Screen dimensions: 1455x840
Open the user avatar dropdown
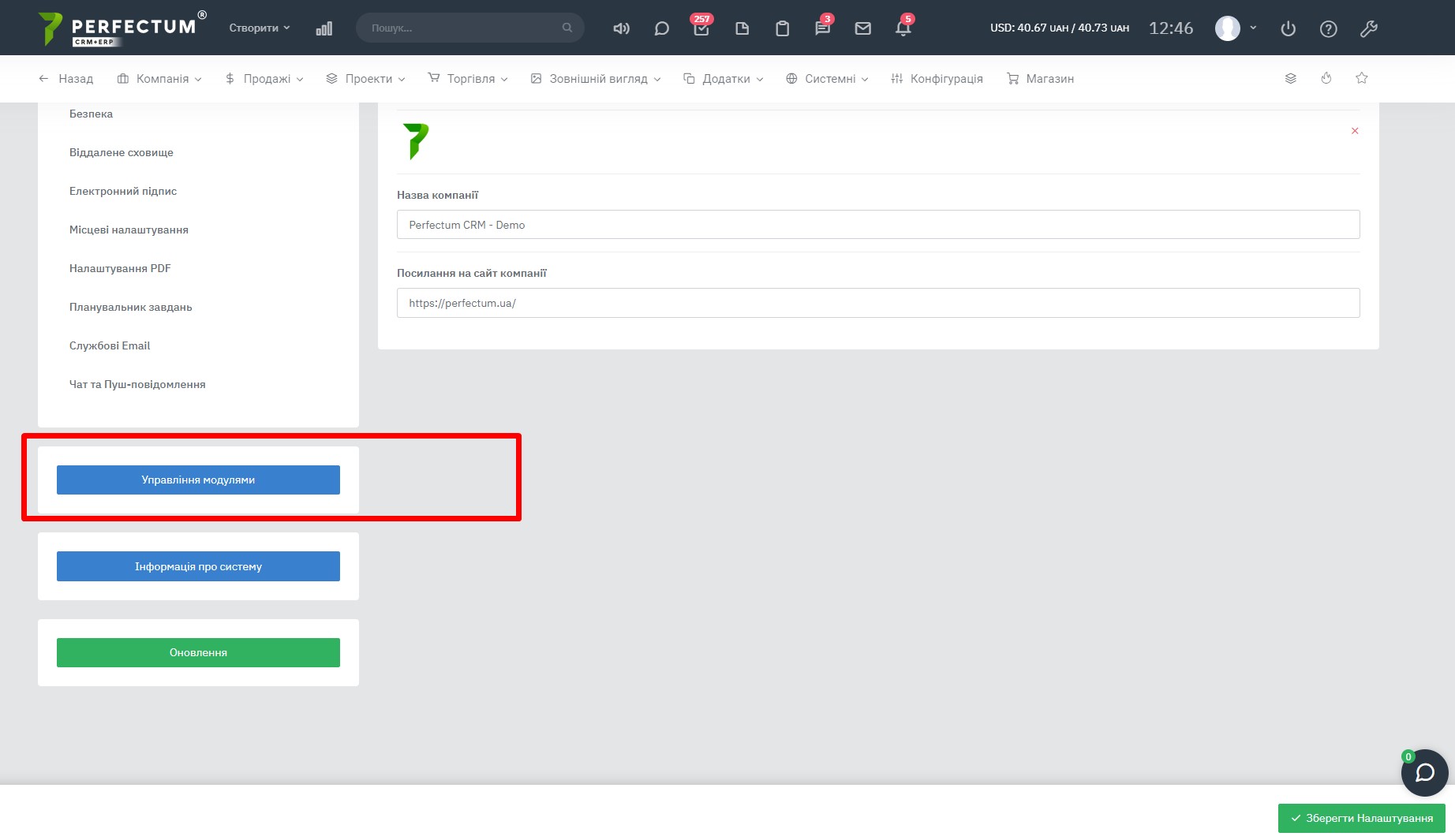coord(1236,28)
